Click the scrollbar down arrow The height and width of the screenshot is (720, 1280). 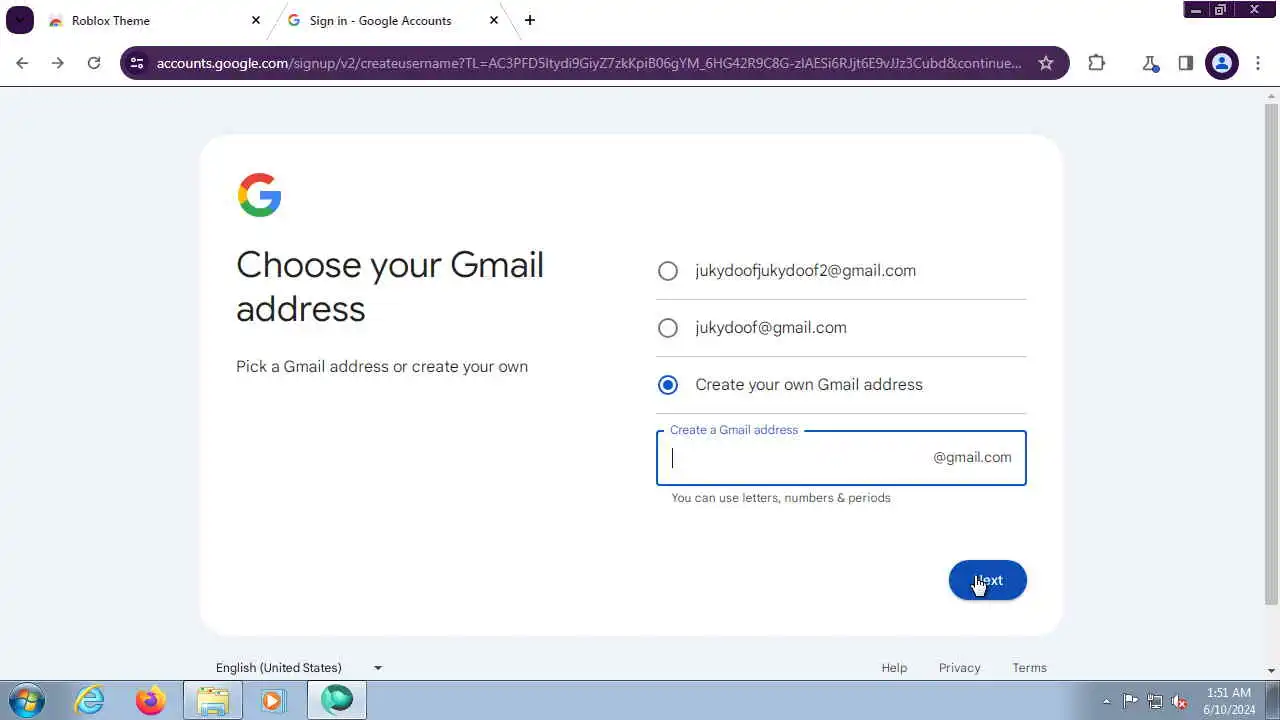coord(1271,670)
